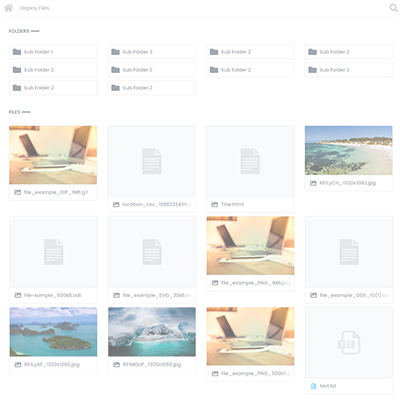Open the RE1M0uF_1920x1080.jpg iceberg thumbnail
The height and width of the screenshot is (400, 400).
[152, 332]
